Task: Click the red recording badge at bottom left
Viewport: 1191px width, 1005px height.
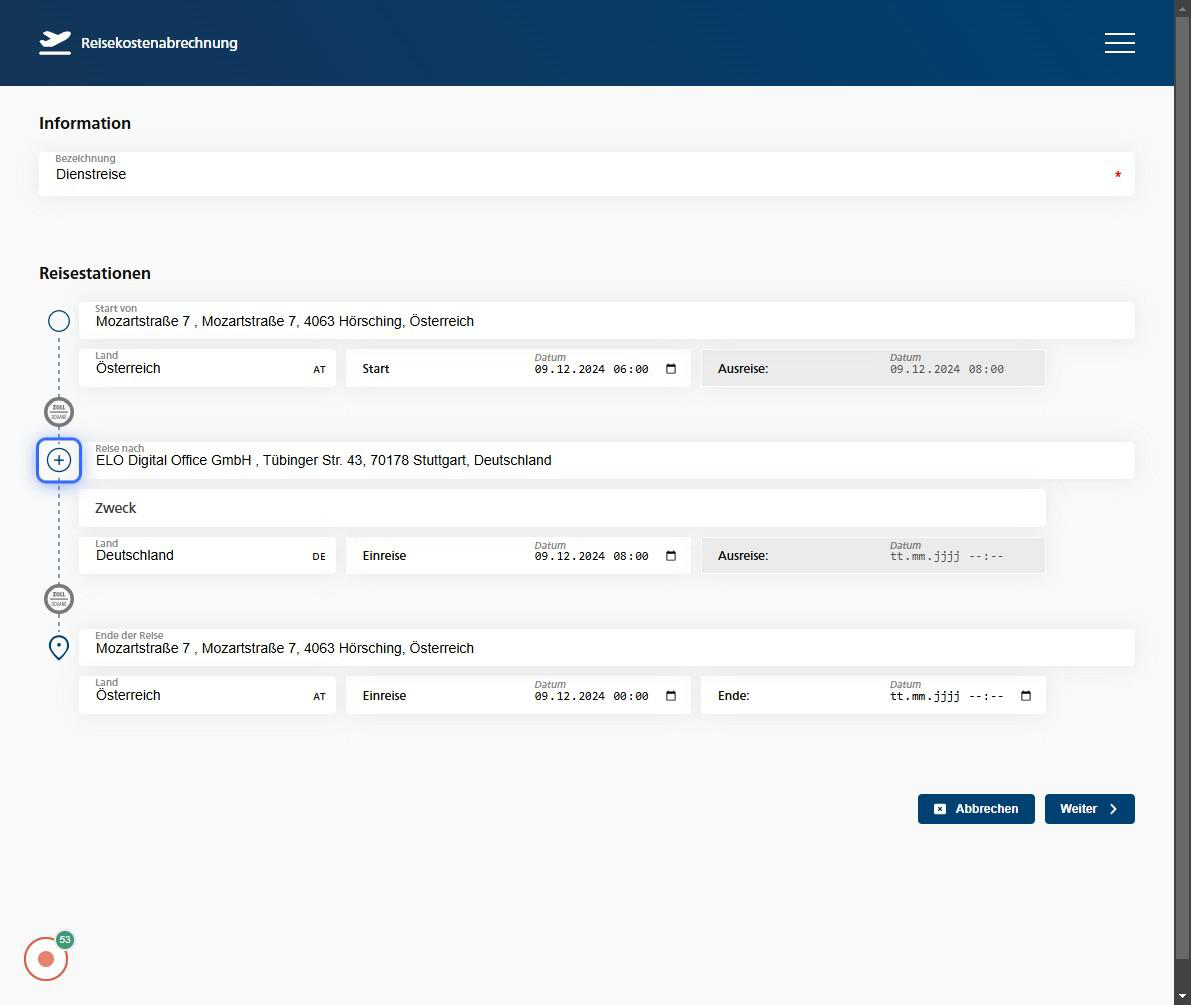Action: click(46, 958)
